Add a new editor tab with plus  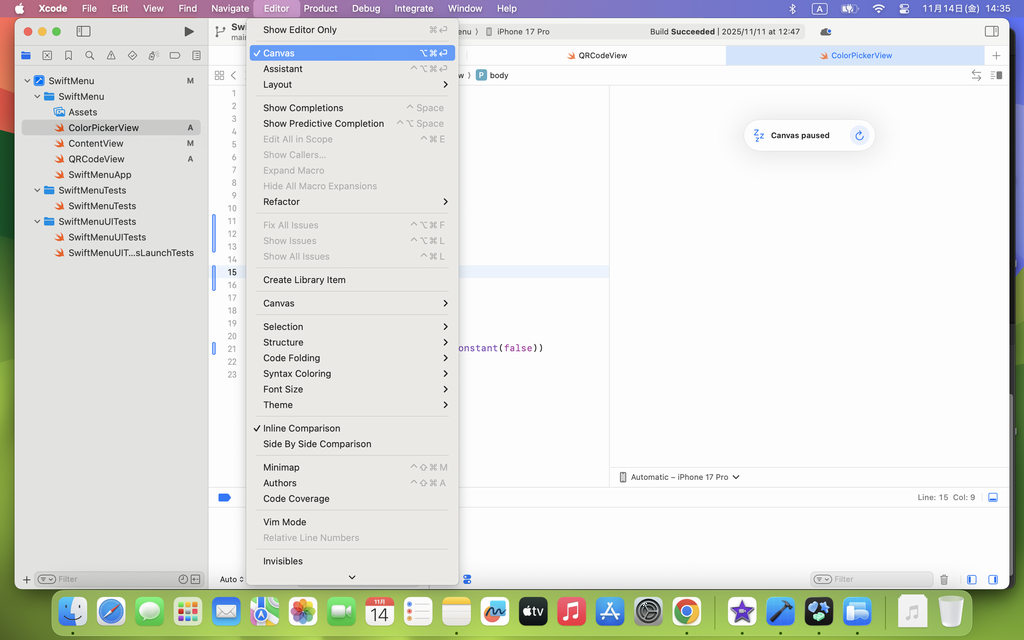996,56
